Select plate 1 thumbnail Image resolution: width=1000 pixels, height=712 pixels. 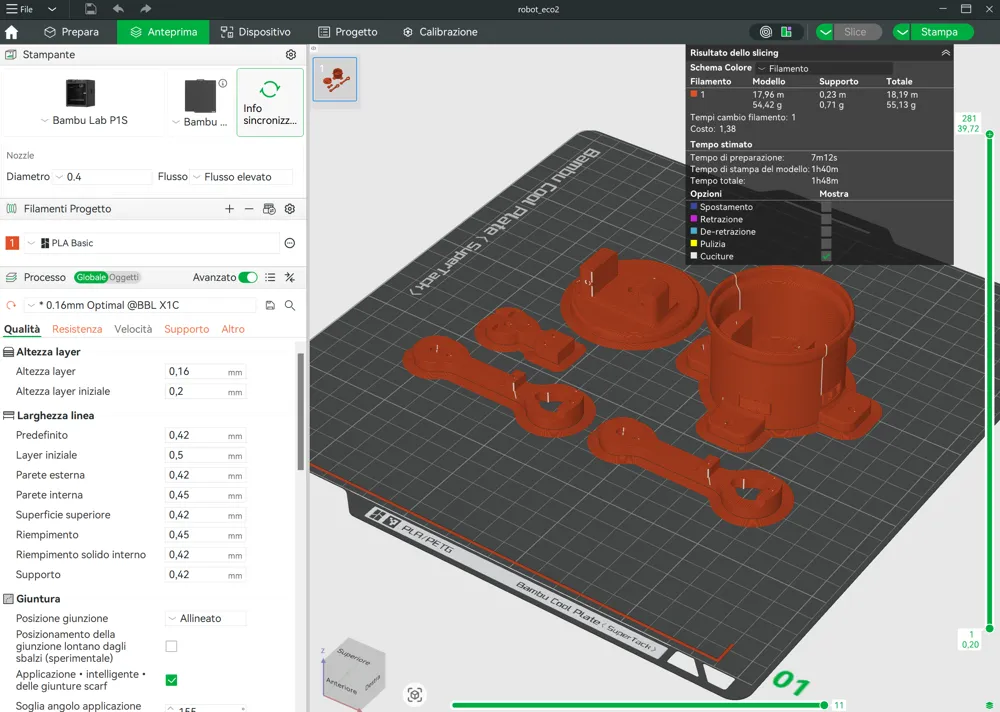pyautogui.click(x=335, y=79)
